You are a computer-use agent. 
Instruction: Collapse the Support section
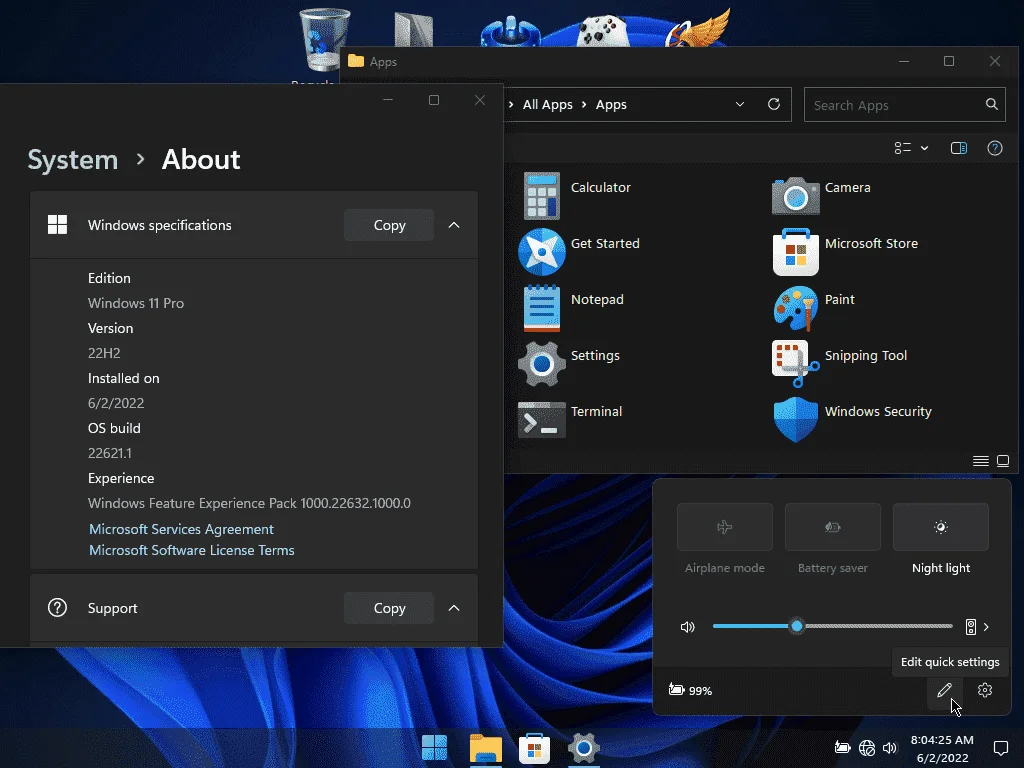pos(454,608)
